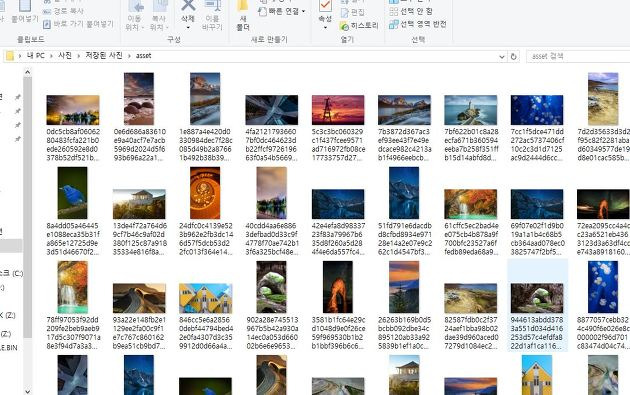Screen dimensions: 630x395
Task: Click 바로 가기 붙여넣기 in the ribbon
Action: (78, 24)
